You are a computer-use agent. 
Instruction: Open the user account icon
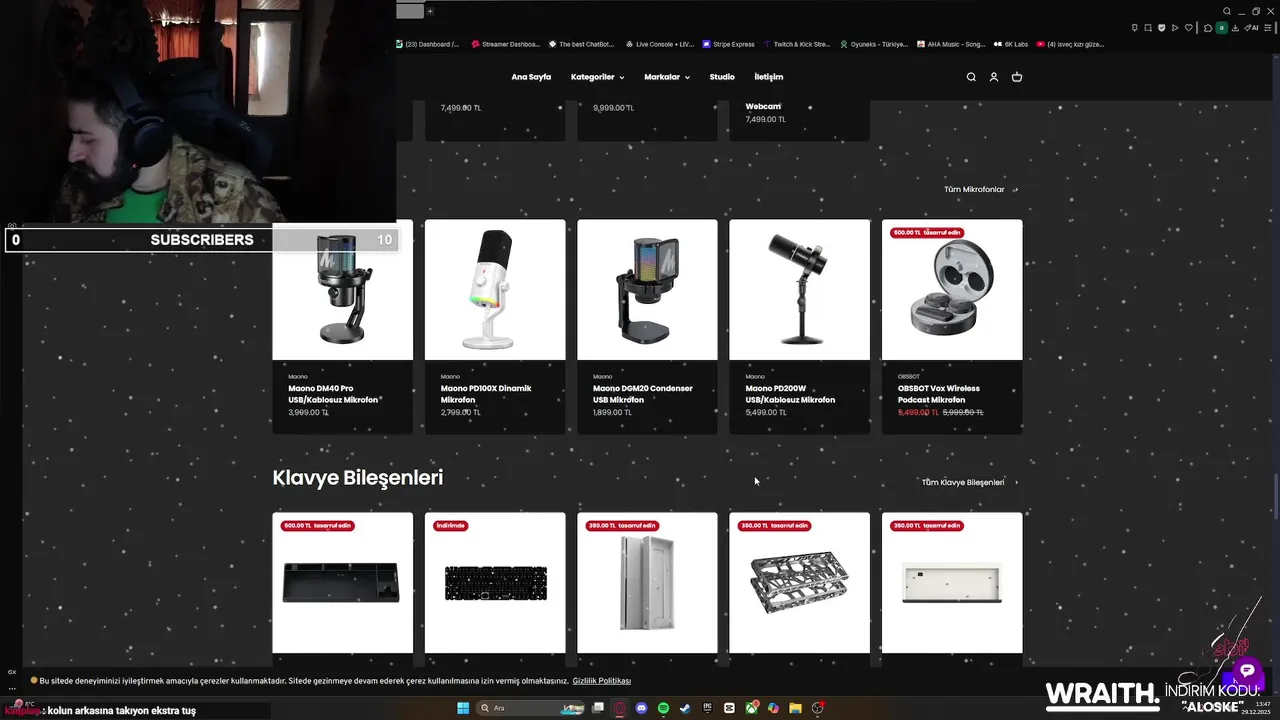[x=994, y=77]
